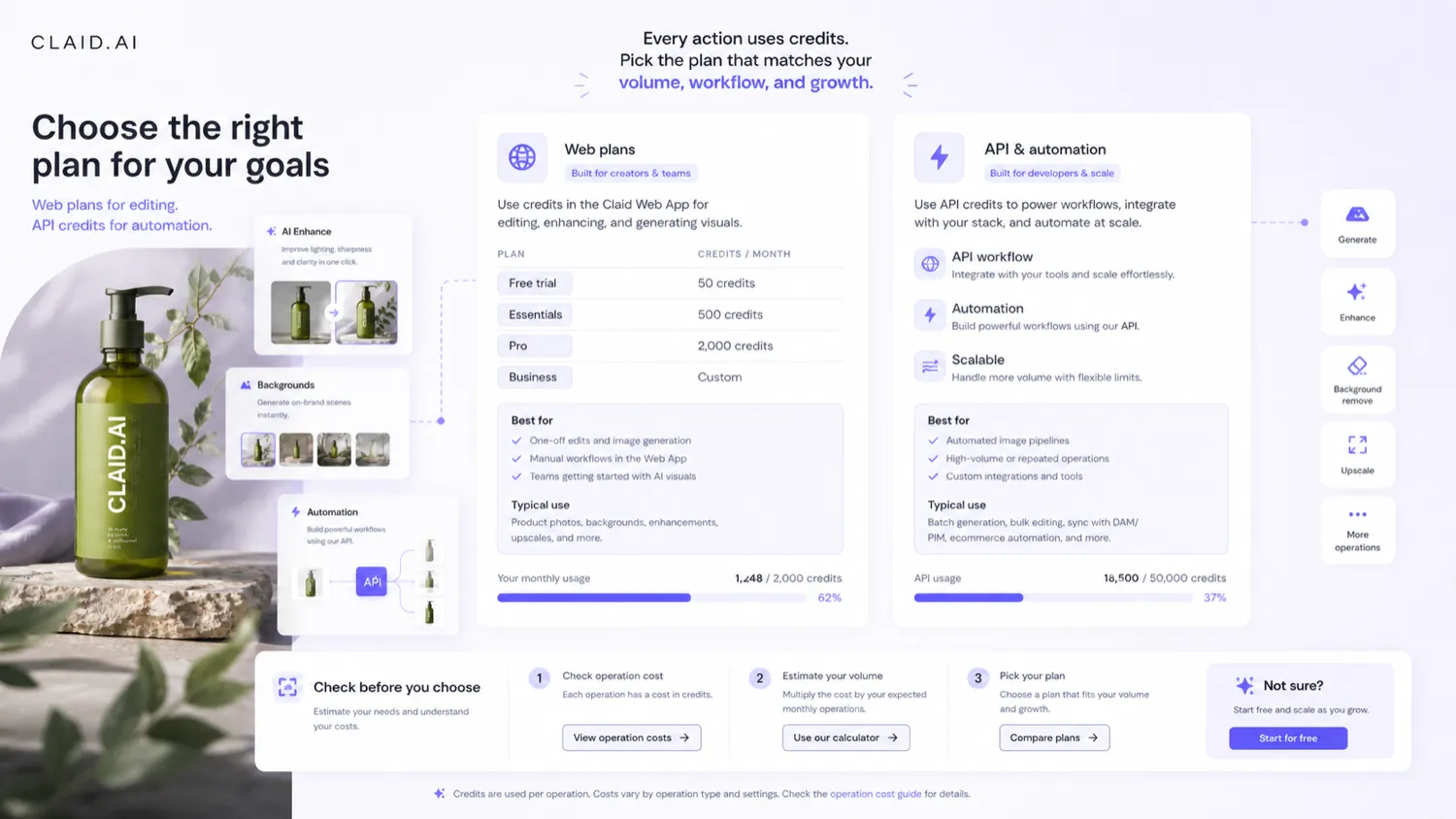Select the Background remove eraser icon

(1357, 366)
